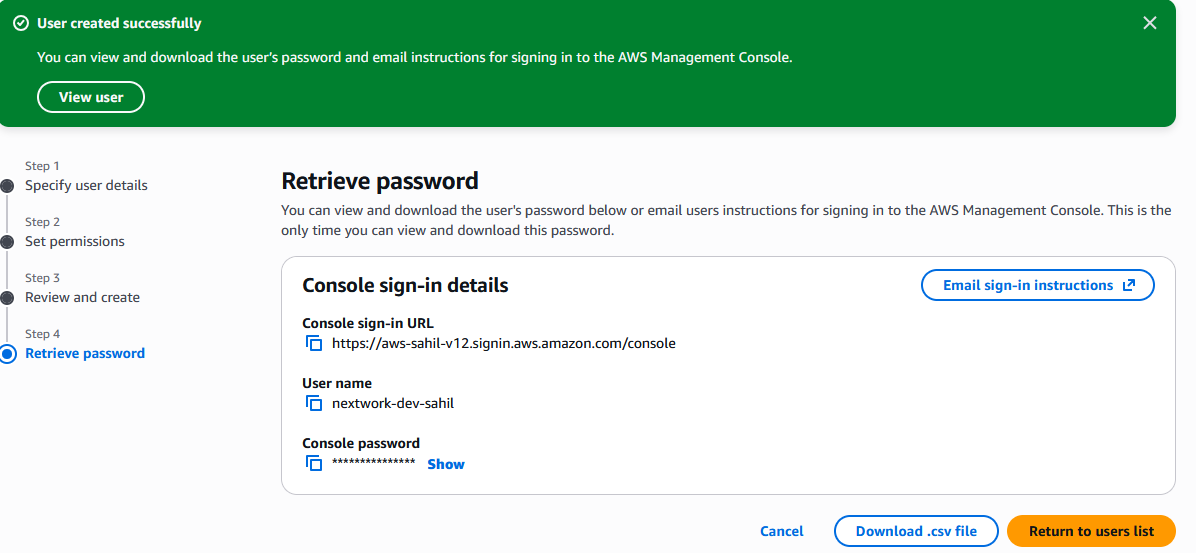Dismiss the success notification banner
The height and width of the screenshot is (553, 1196).
(x=1151, y=22)
